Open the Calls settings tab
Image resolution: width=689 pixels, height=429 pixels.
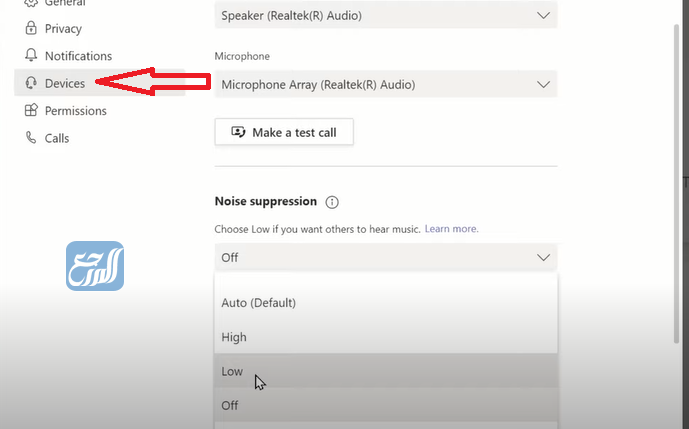pos(57,138)
